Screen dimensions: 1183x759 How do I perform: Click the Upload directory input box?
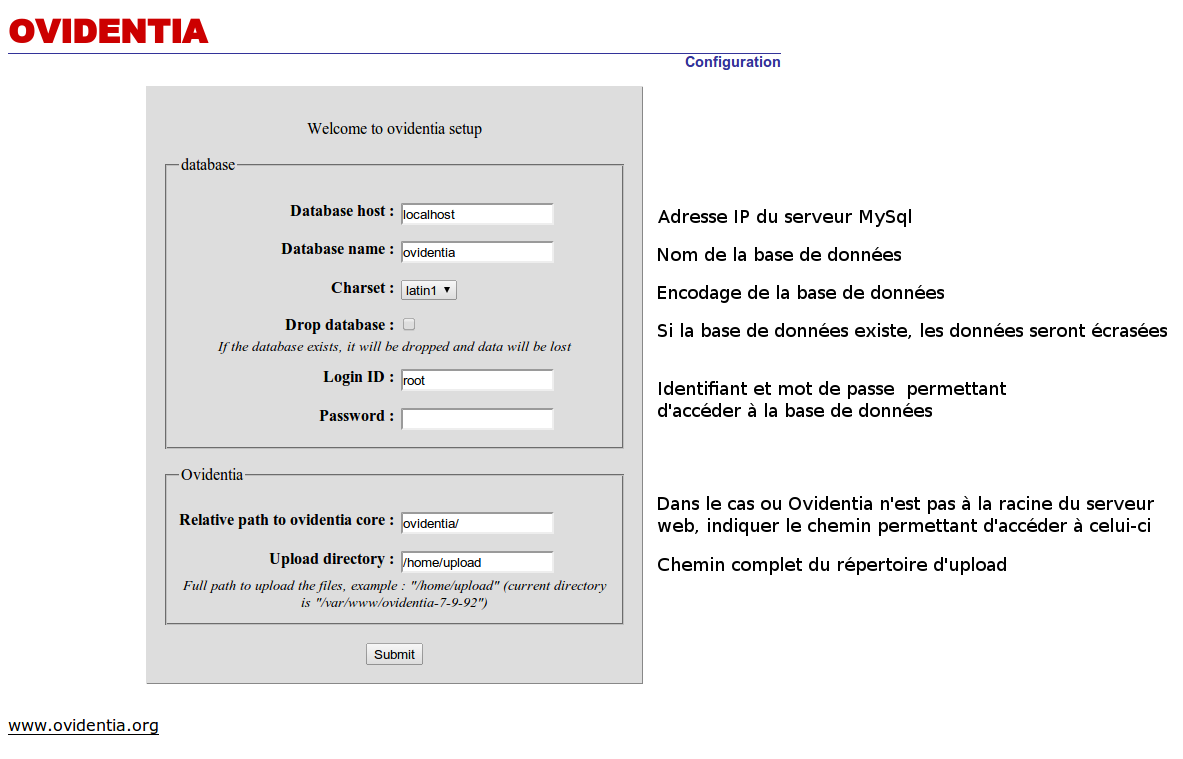477,562
